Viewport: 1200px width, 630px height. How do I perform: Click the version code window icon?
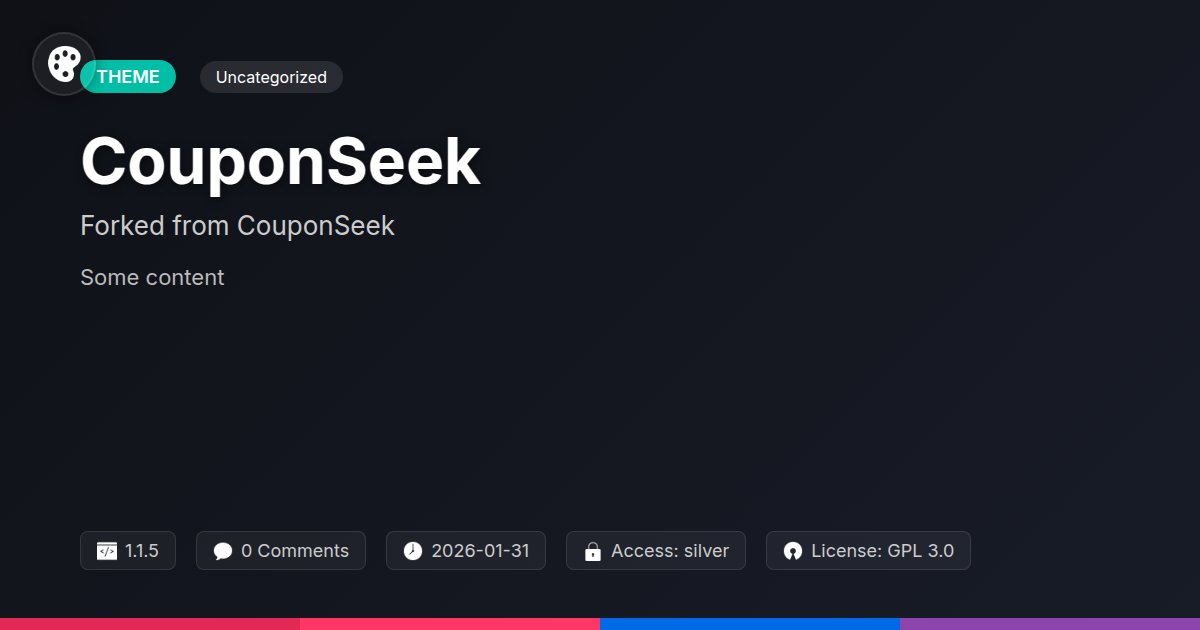tap(107, 551)
